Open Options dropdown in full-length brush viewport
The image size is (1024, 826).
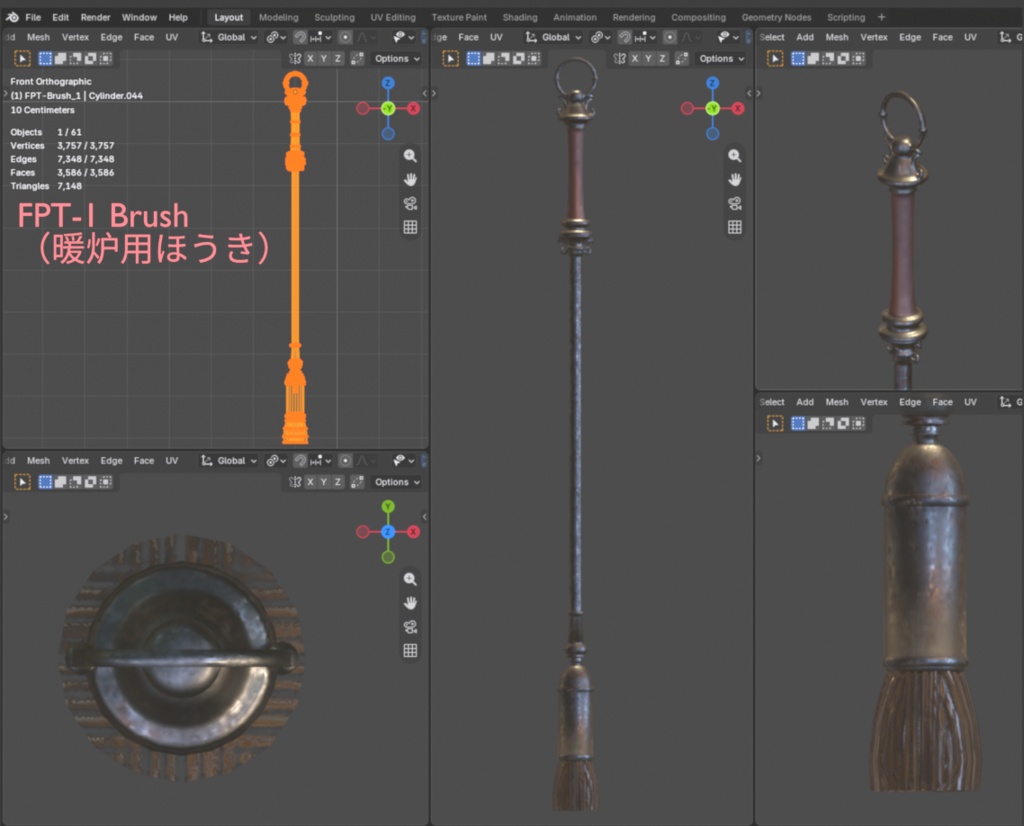pyautogui.click(x=722, y=59)
